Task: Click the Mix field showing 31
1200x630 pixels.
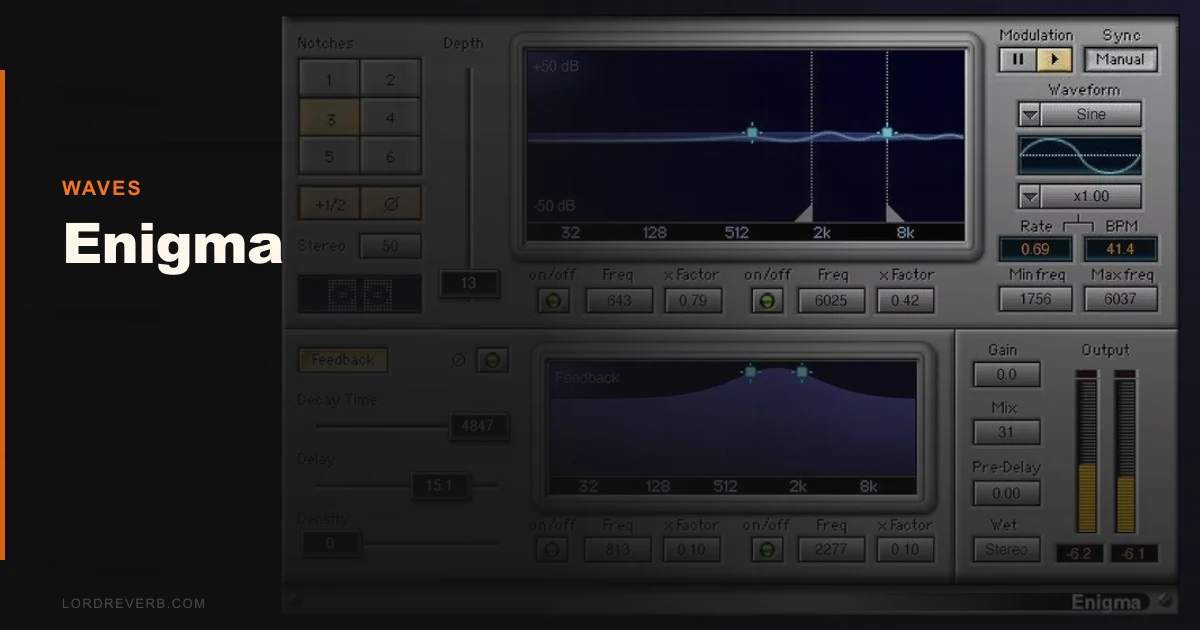Action: click(1007, 433)
